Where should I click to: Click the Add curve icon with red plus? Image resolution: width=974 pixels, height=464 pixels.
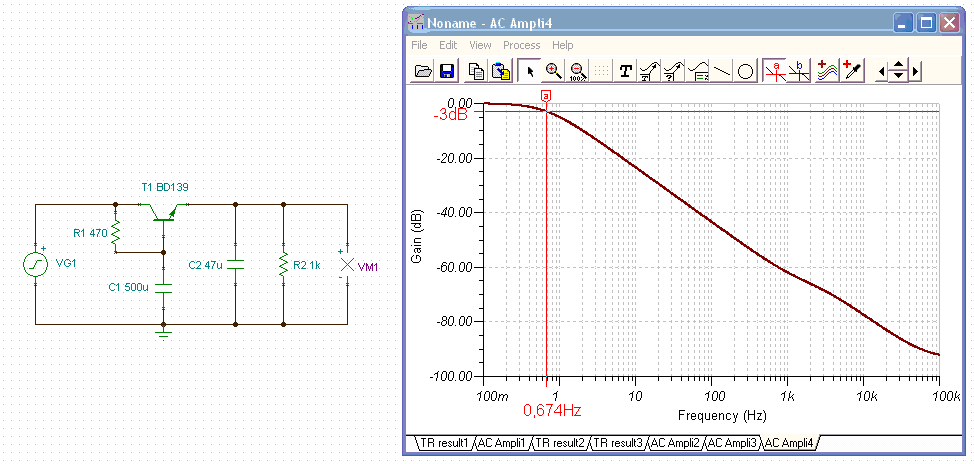(828, 71)
